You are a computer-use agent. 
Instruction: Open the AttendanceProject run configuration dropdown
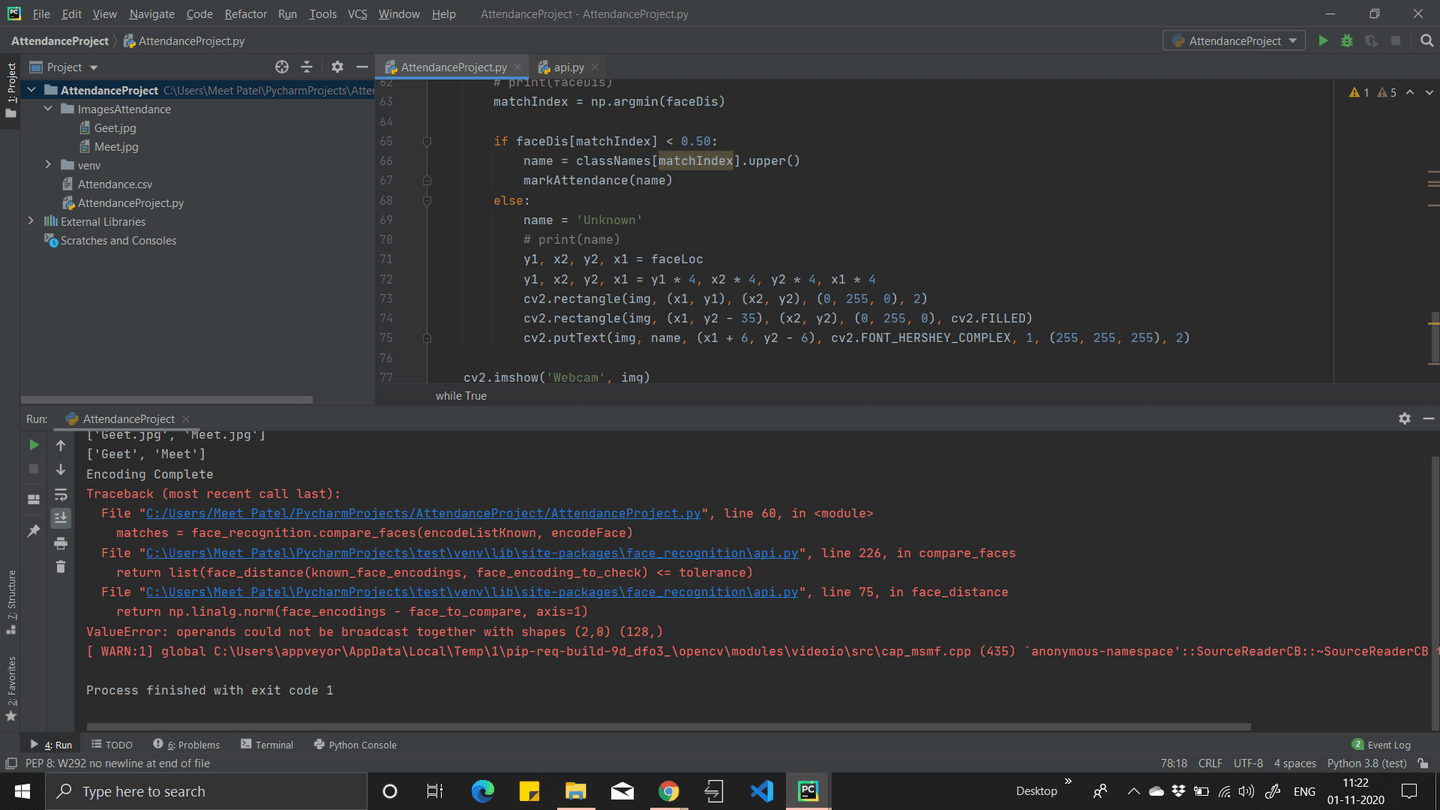1234,41
